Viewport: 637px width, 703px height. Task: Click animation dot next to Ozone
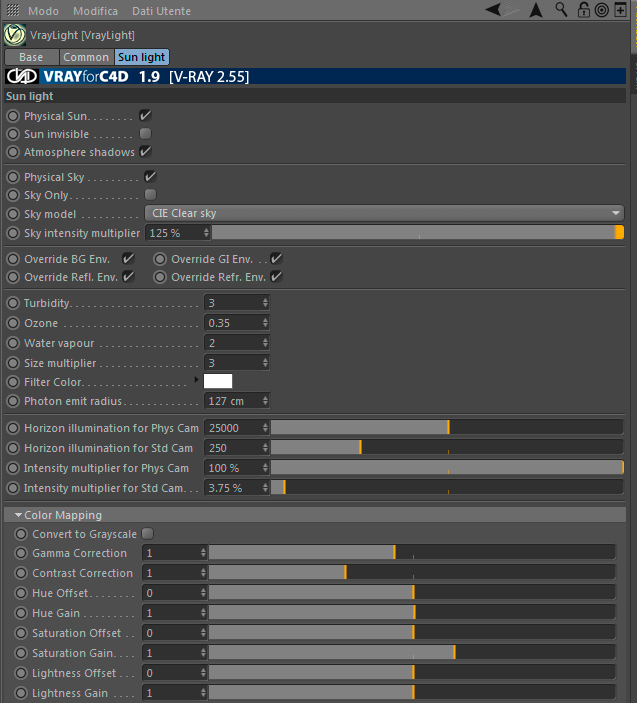(13, 323)
